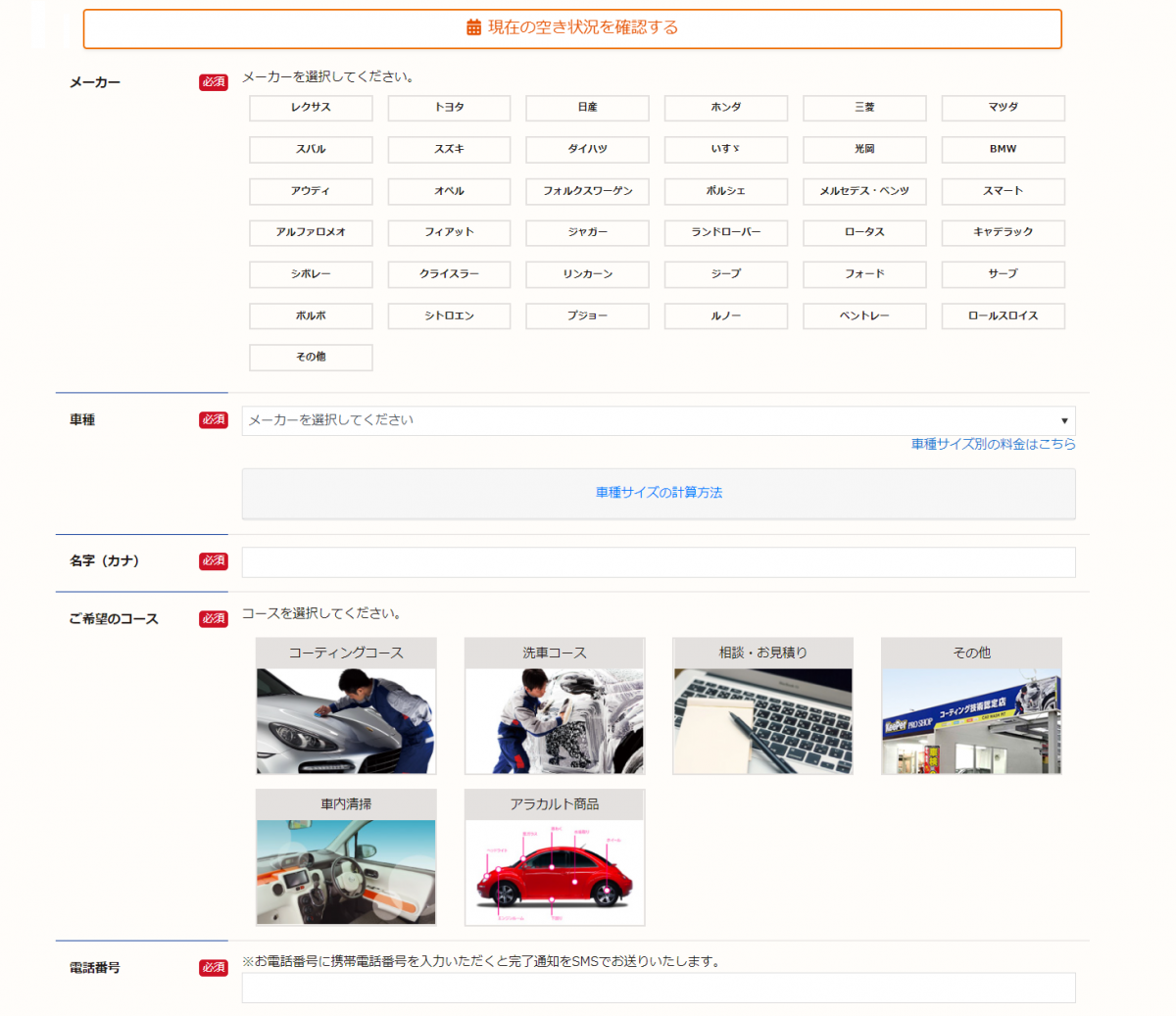
Task: Pick メルセデス・ベンツ from maker list
Action: [864, 191]
